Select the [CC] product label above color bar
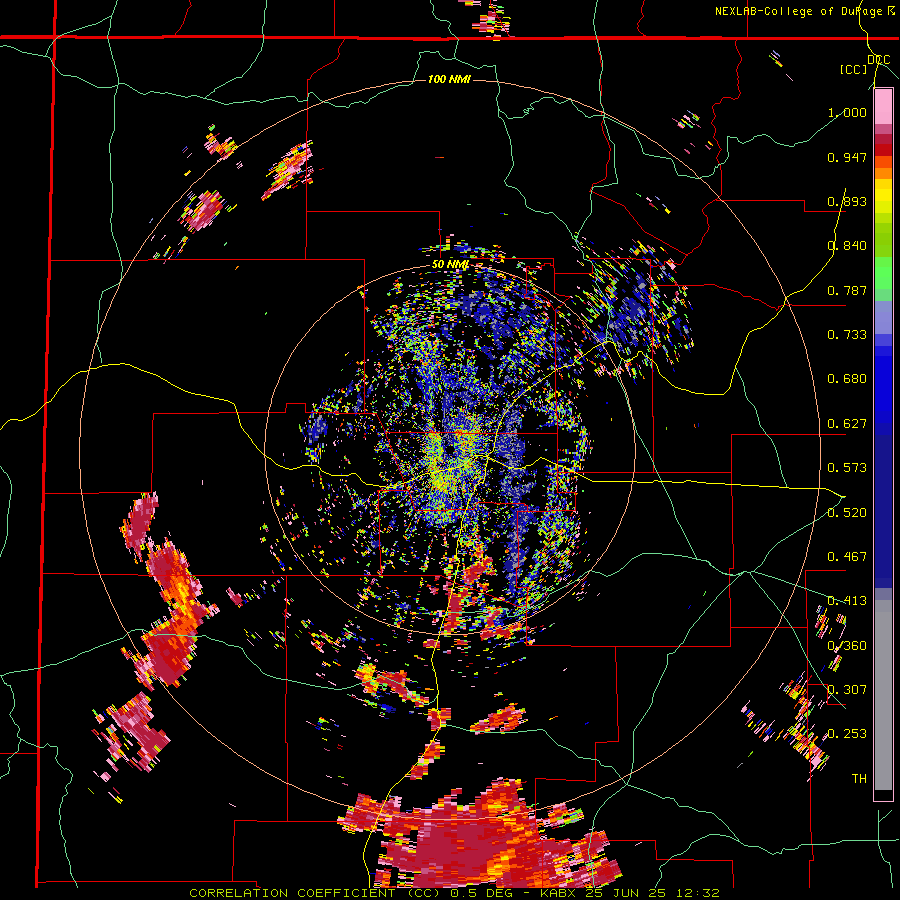Viewport: 900px width, 900px height. [853, 69]
